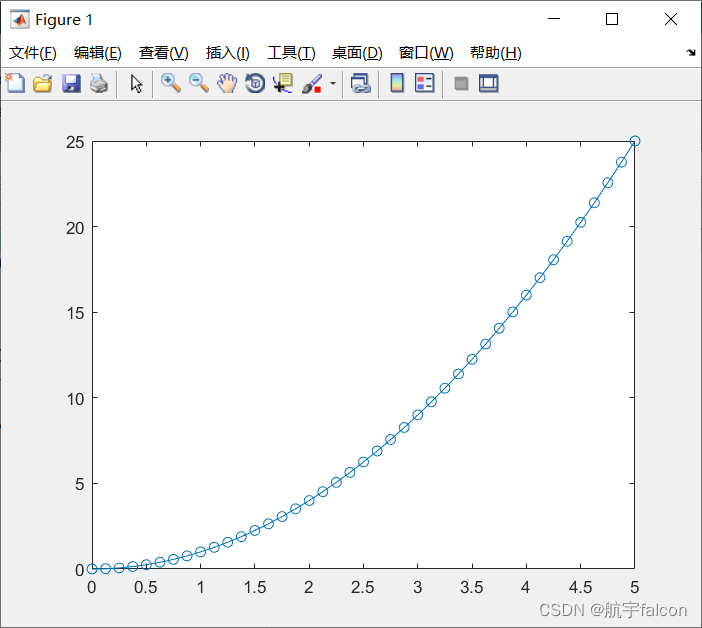Show Plot Tools and dock figure icon
This screenshot has width=702, height=628.
point(488,84)
